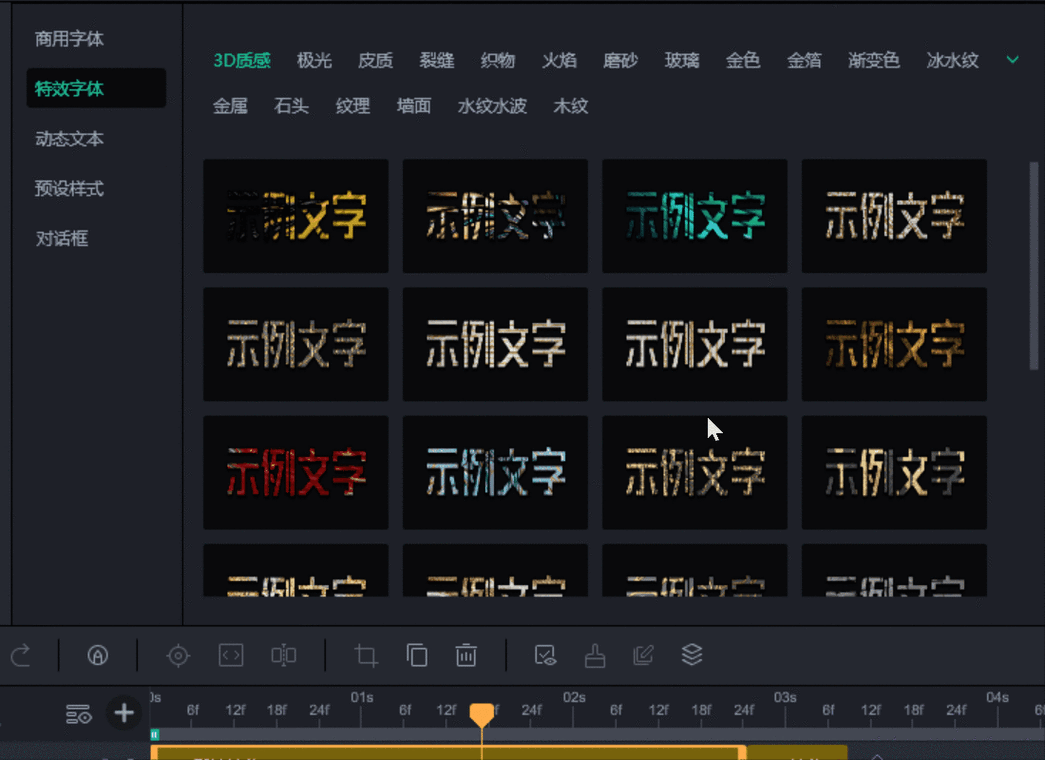Open the edit pencil icon

(x=642, y=655)
